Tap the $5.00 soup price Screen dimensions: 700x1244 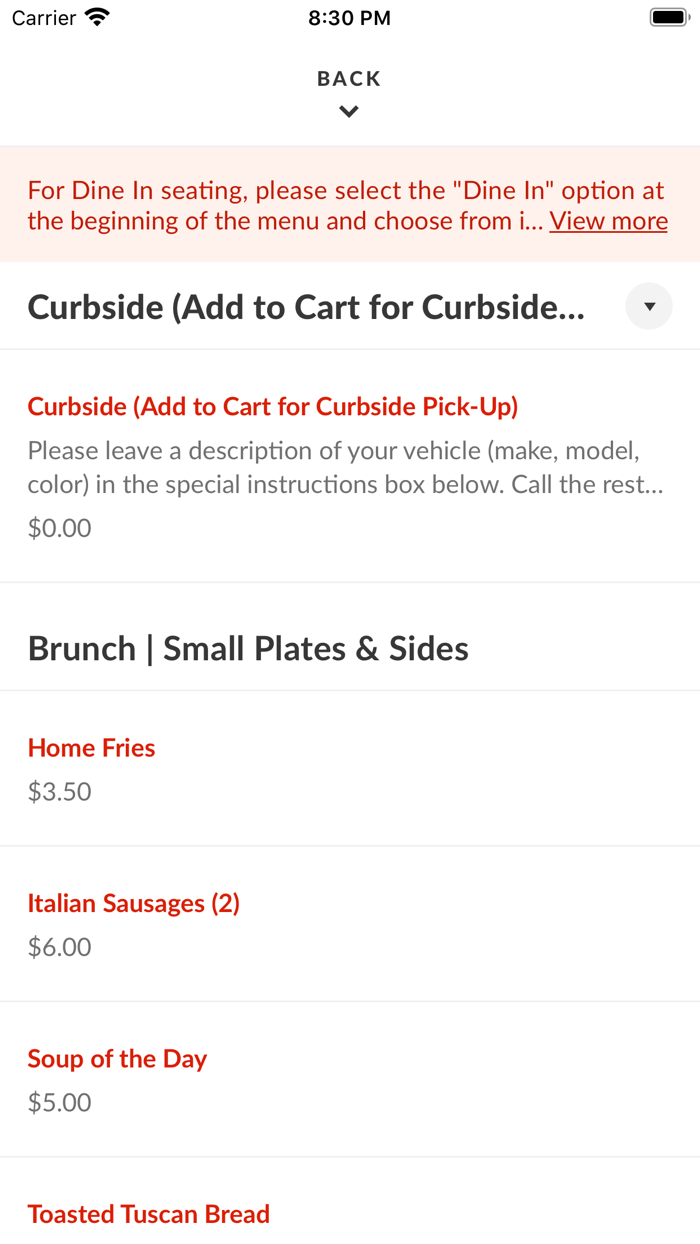pyautogui.click(x=60, y=1103)
